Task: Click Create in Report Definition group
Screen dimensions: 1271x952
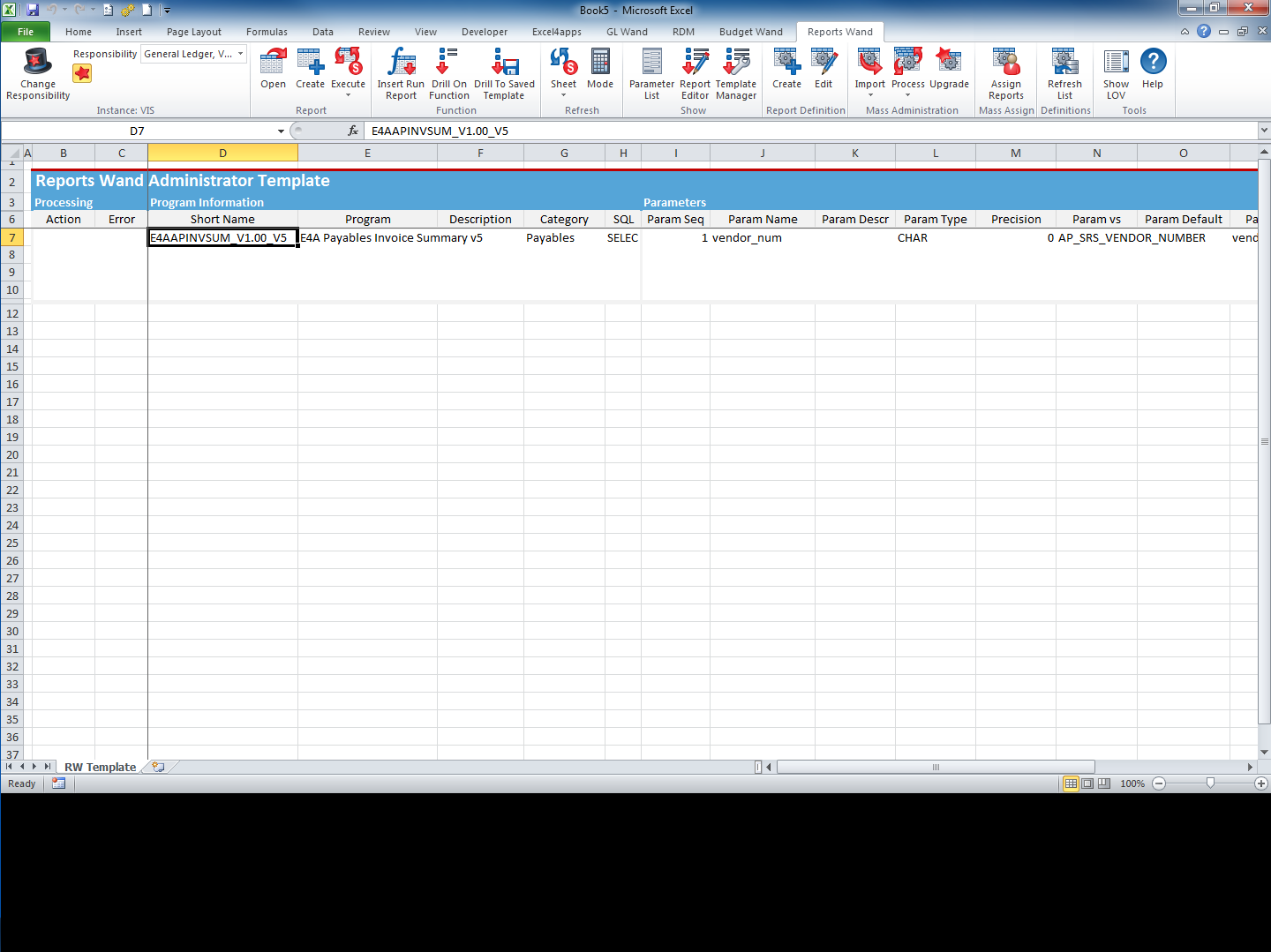Action: pyautogui.click(x=786, y=62)
